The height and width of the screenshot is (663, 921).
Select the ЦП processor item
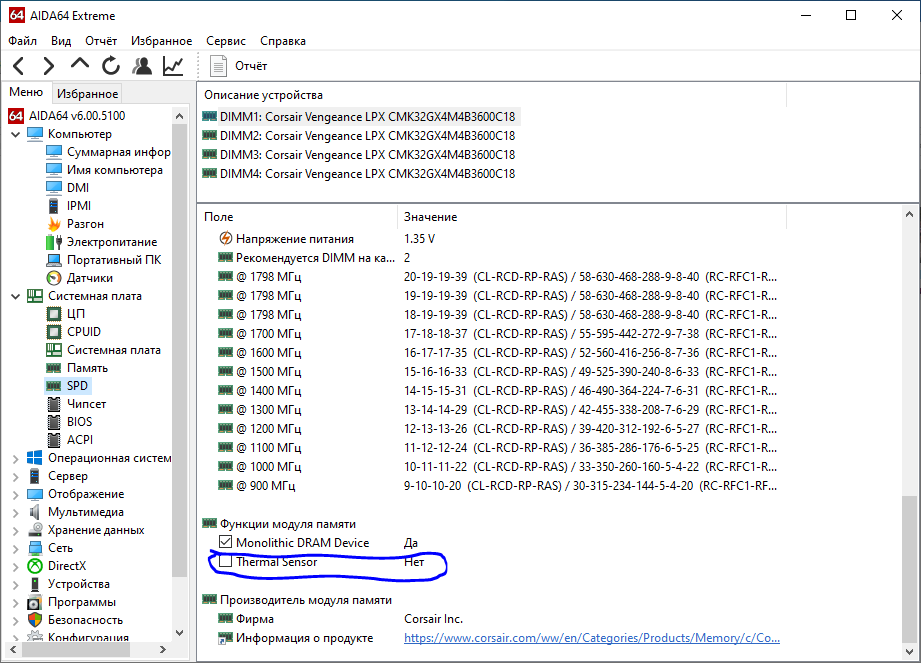click(x=65, y=314)
